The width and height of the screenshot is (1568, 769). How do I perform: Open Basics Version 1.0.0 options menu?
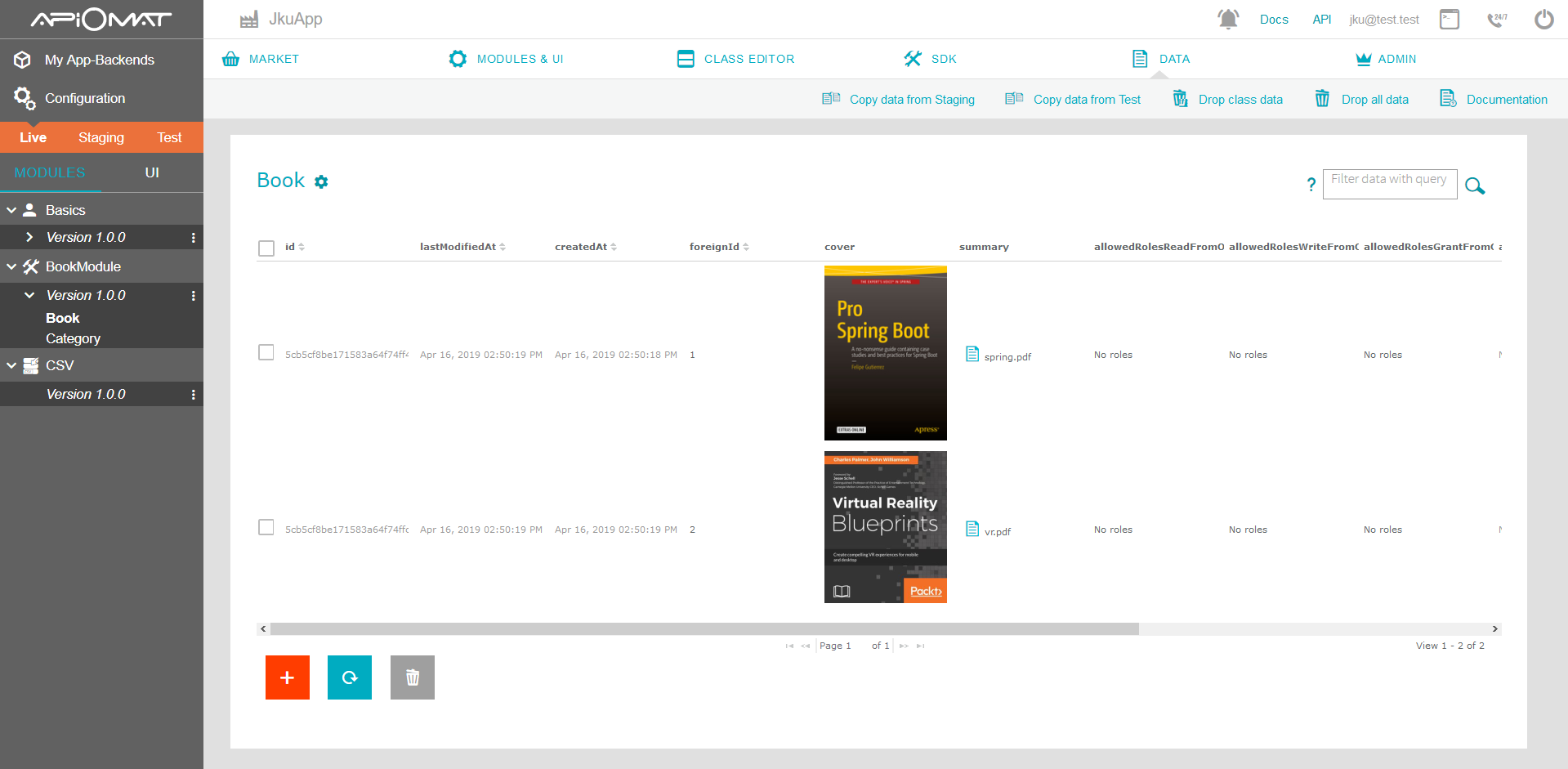click(193, 238)
